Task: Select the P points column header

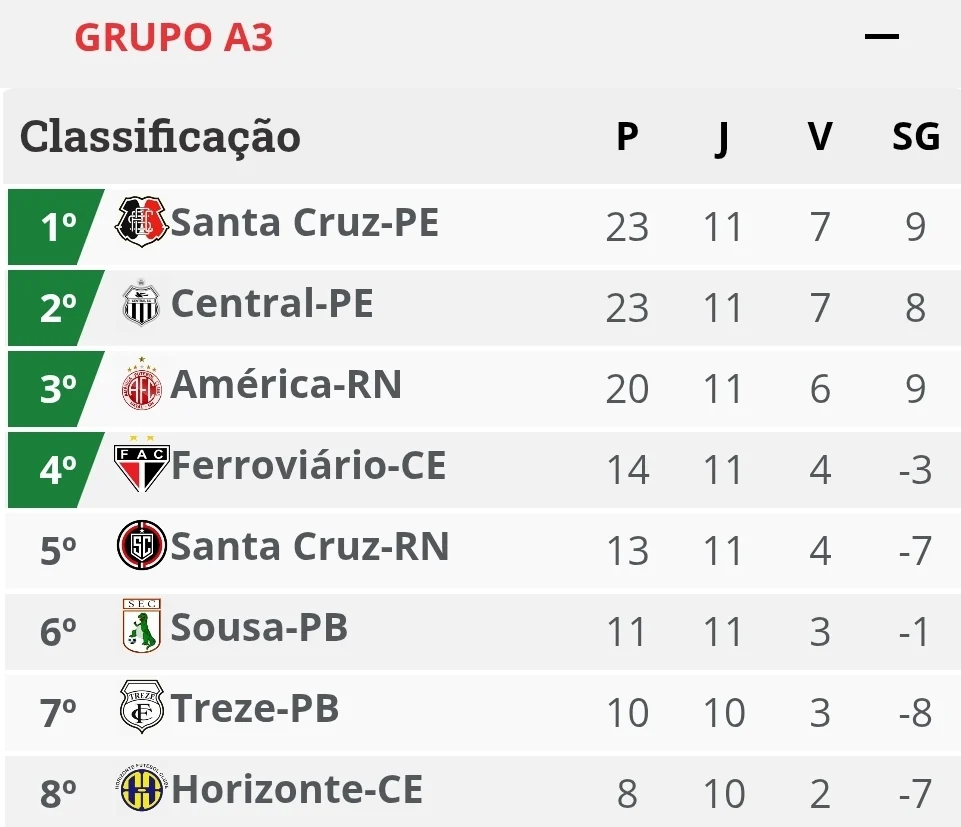Action: pyautogui.click(x=627, y=136)
